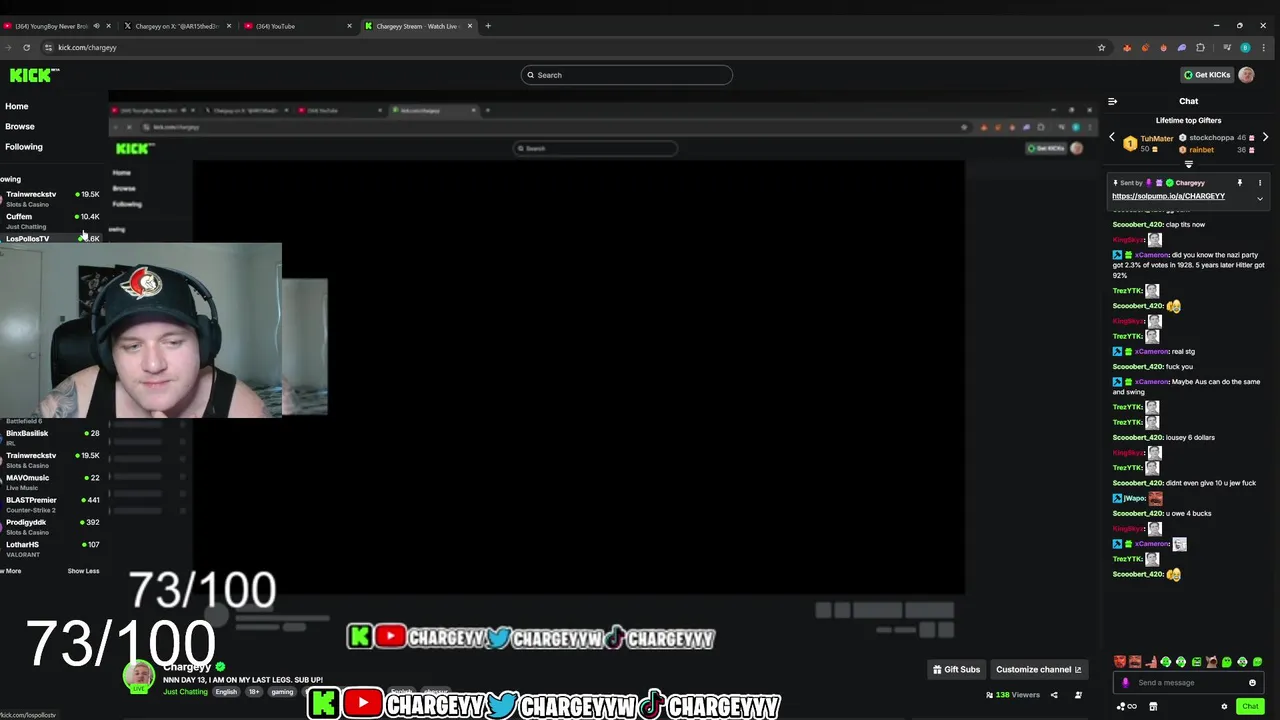Open the Browse sidebar item
The image size is (1280, 720).
pos(19,127)
